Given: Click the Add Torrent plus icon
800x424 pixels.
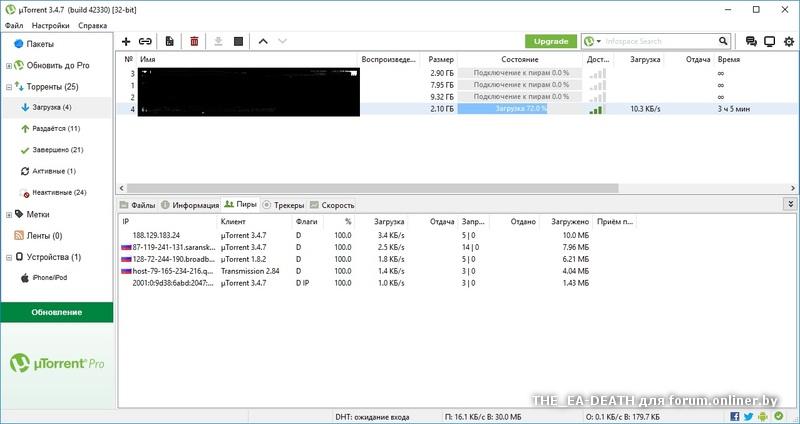Looking at the screenshot, I should [126, 41].
